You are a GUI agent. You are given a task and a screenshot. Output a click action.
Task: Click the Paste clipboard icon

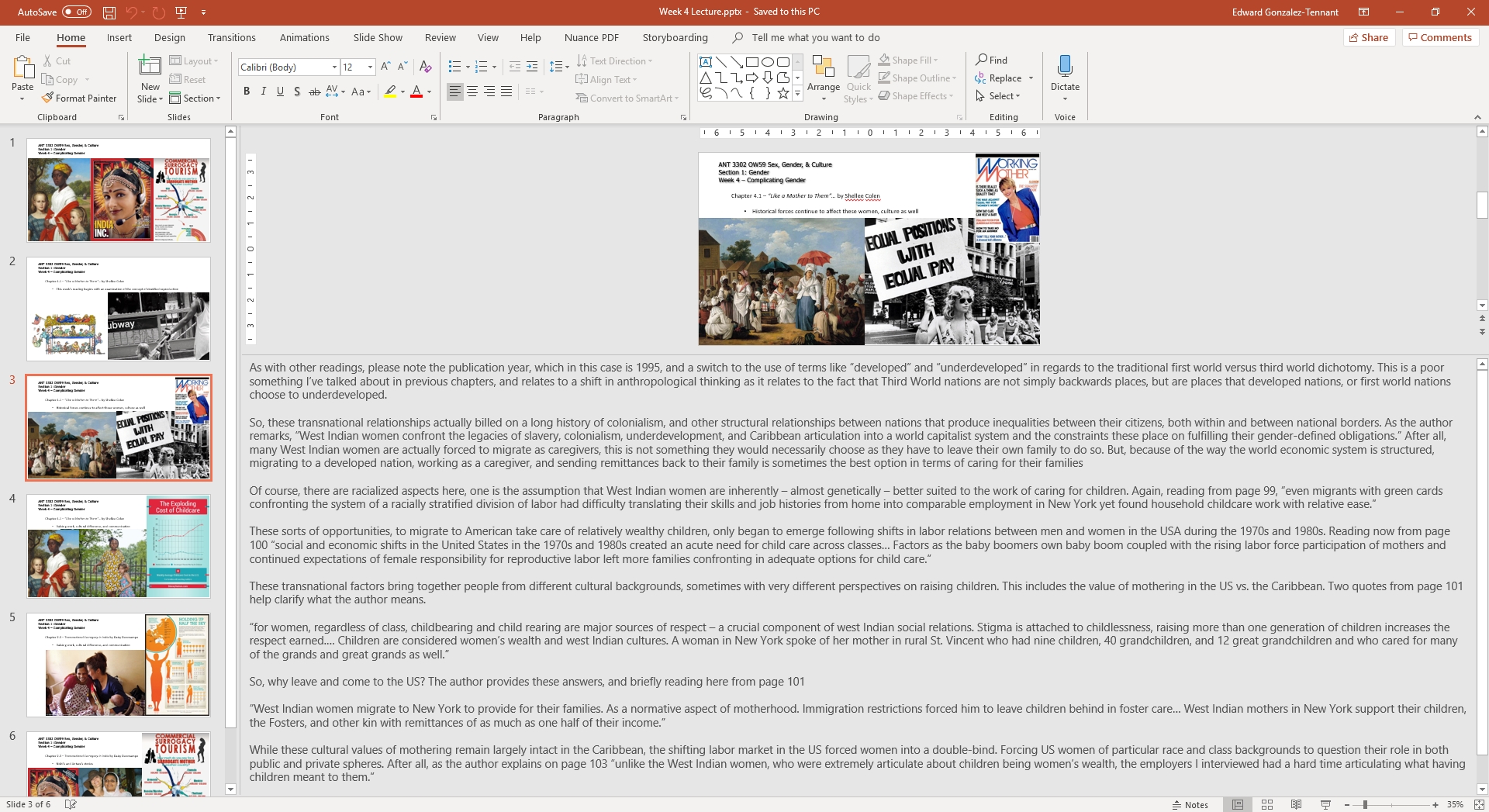(x=22, y=69)
